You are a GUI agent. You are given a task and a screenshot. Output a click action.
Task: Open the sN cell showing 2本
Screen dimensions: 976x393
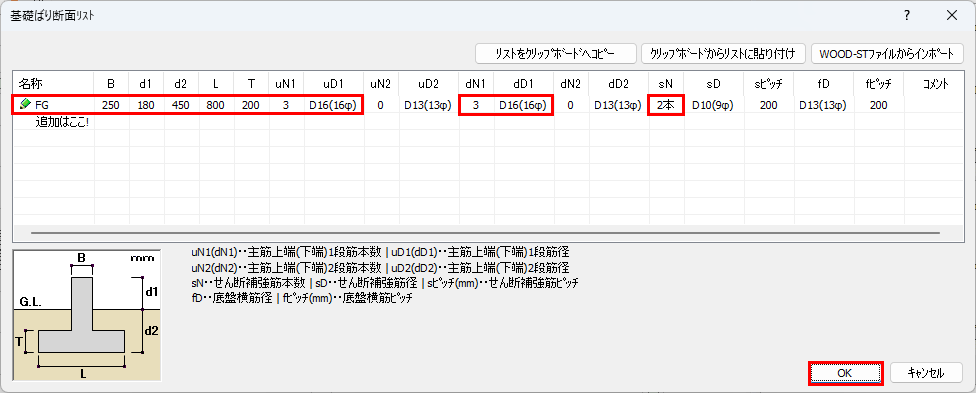[665, 105]
